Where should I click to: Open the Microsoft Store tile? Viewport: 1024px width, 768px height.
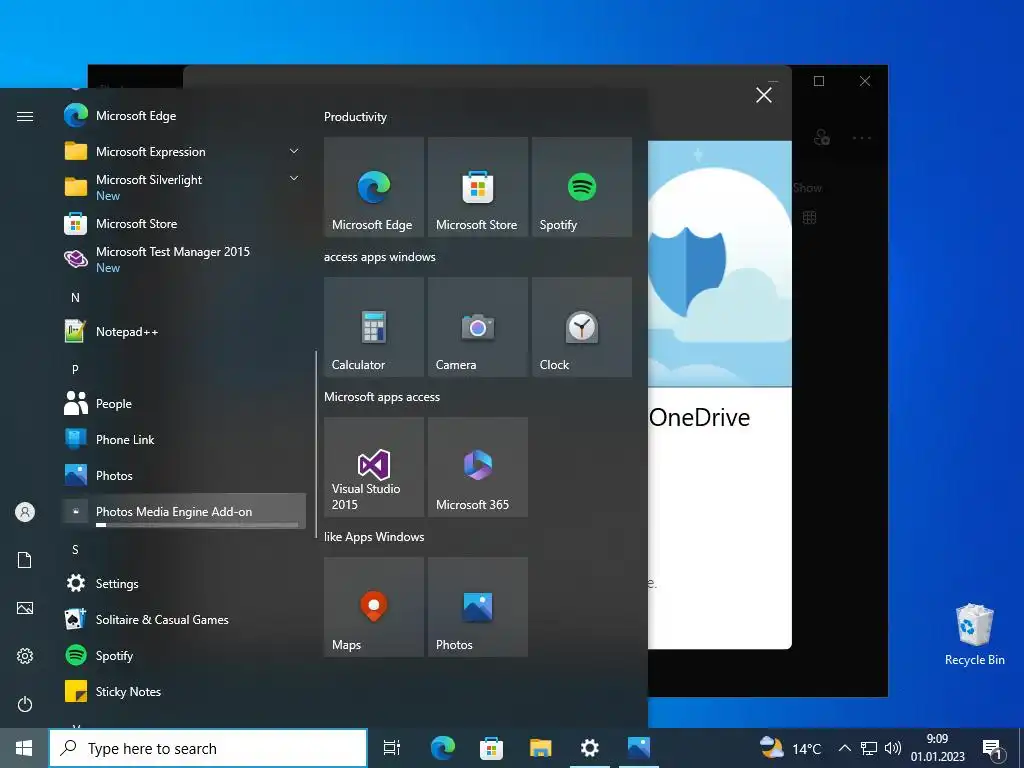point(477,187)
